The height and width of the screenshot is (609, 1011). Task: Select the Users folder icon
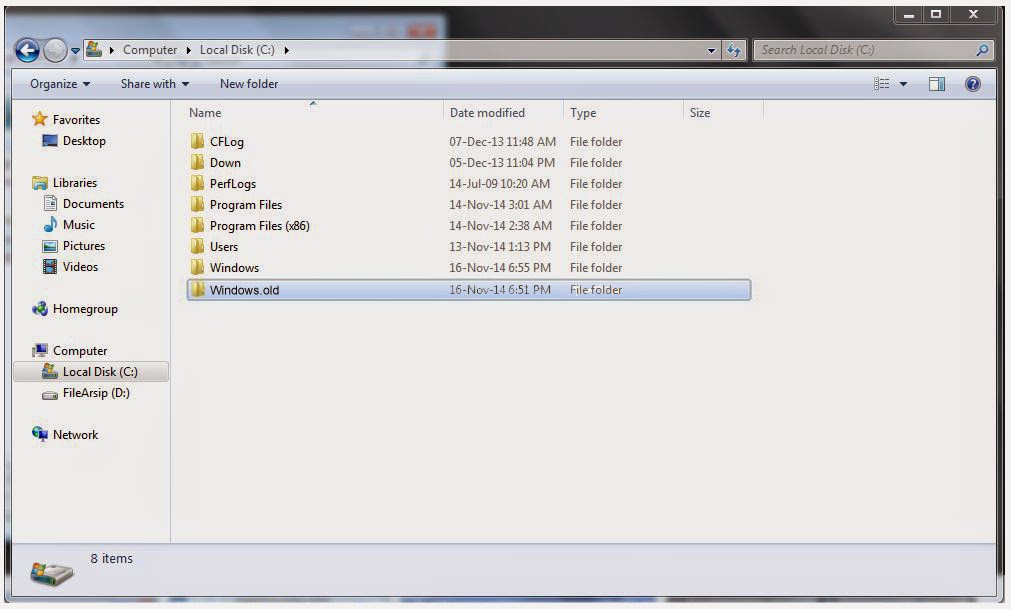click(x=197, y=247)
